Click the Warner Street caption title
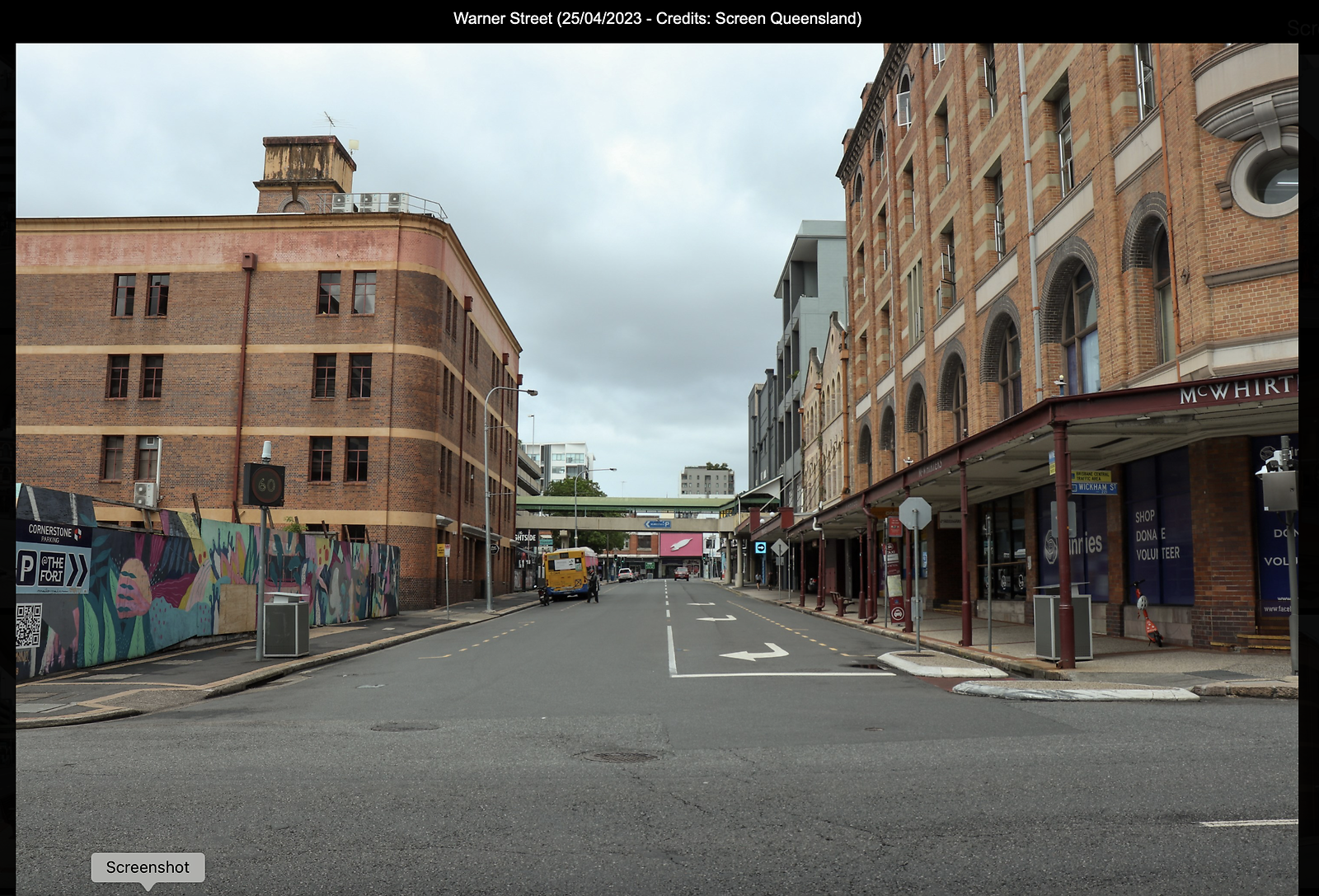The height and width of the screenshot is (896, 1319). pos(657,18)
